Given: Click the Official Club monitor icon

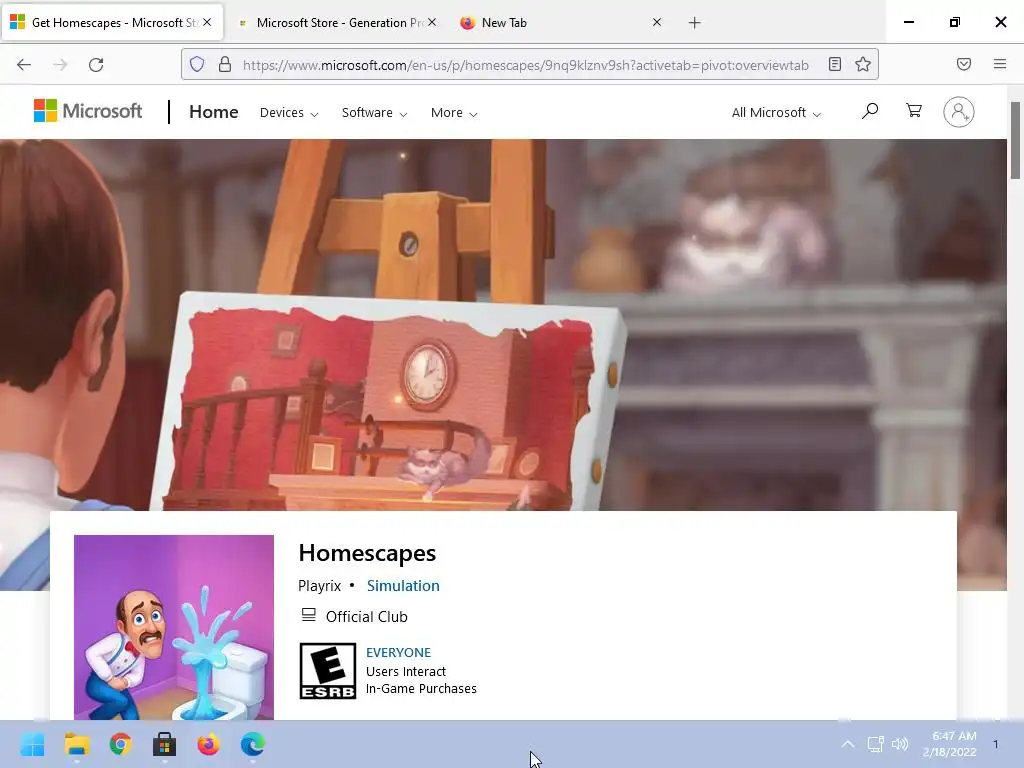Looking at the screenshot, I should point(308,615).
